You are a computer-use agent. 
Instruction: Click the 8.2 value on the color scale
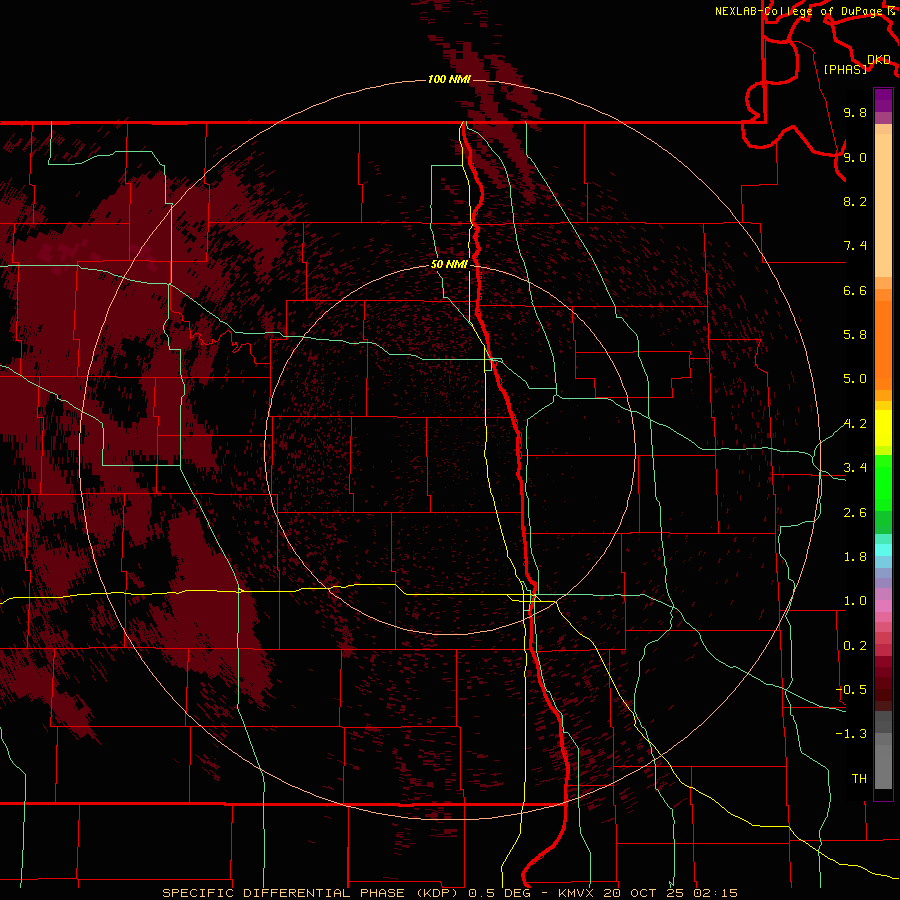(x=855, y=201)
